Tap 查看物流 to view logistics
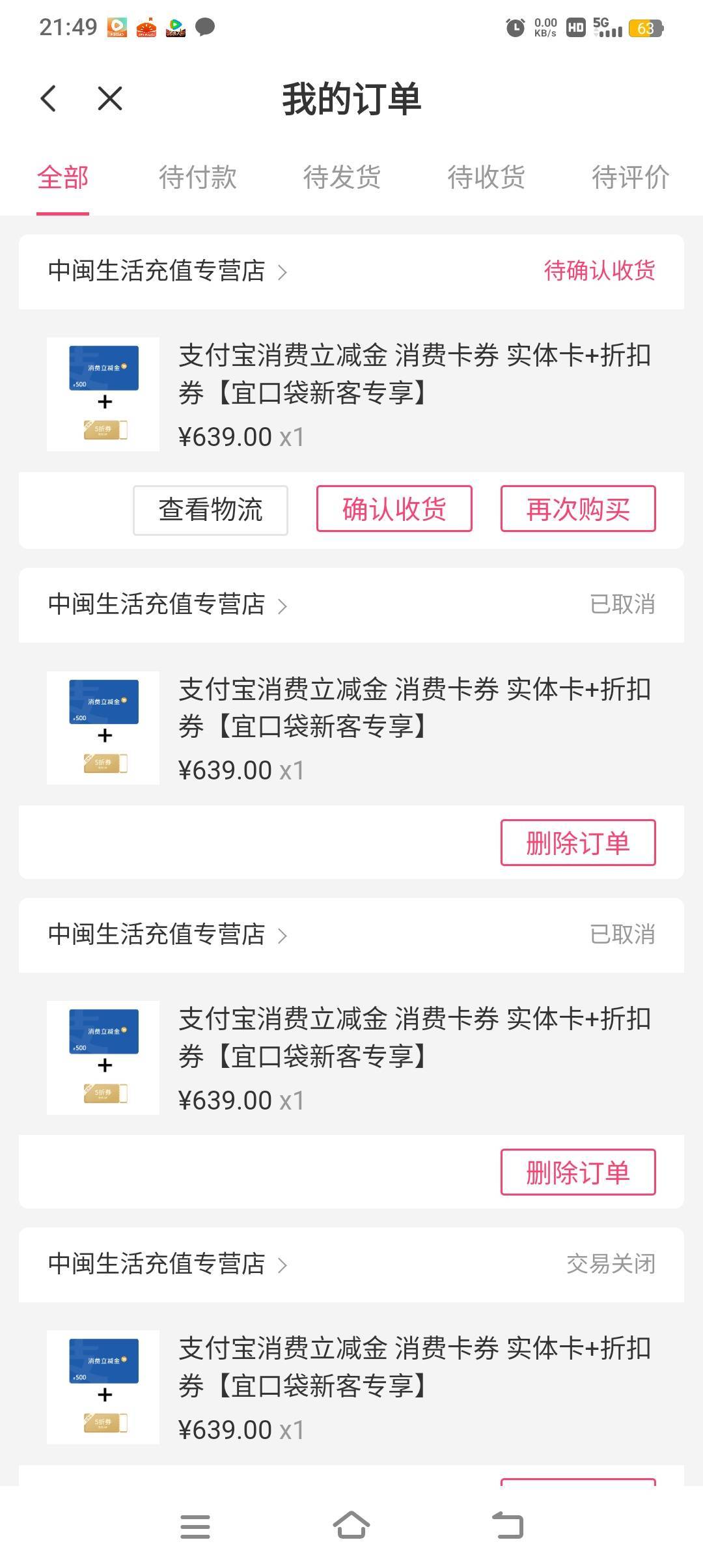The image size is (703, 1568). click(x=210, y=510)
